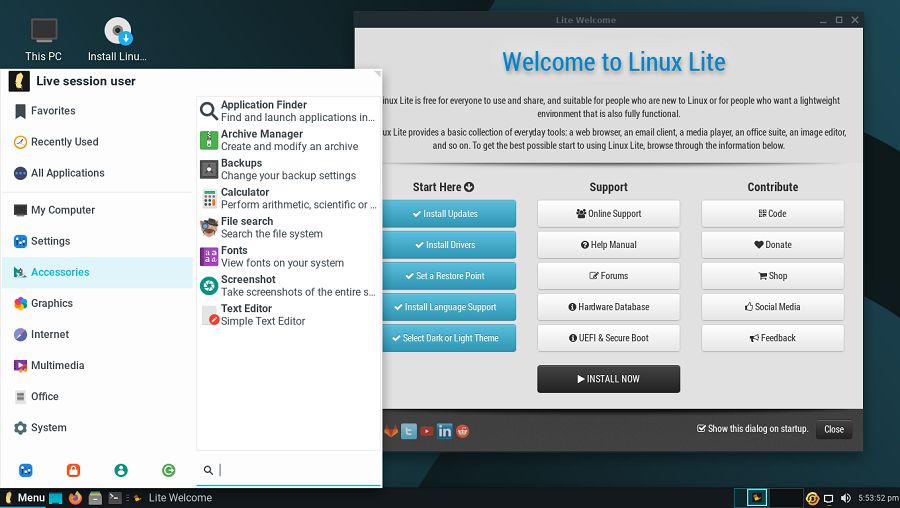Open the Backups app
Image resolution: width=900 pixels, height=508 pixels.
[x=288, y=169]
